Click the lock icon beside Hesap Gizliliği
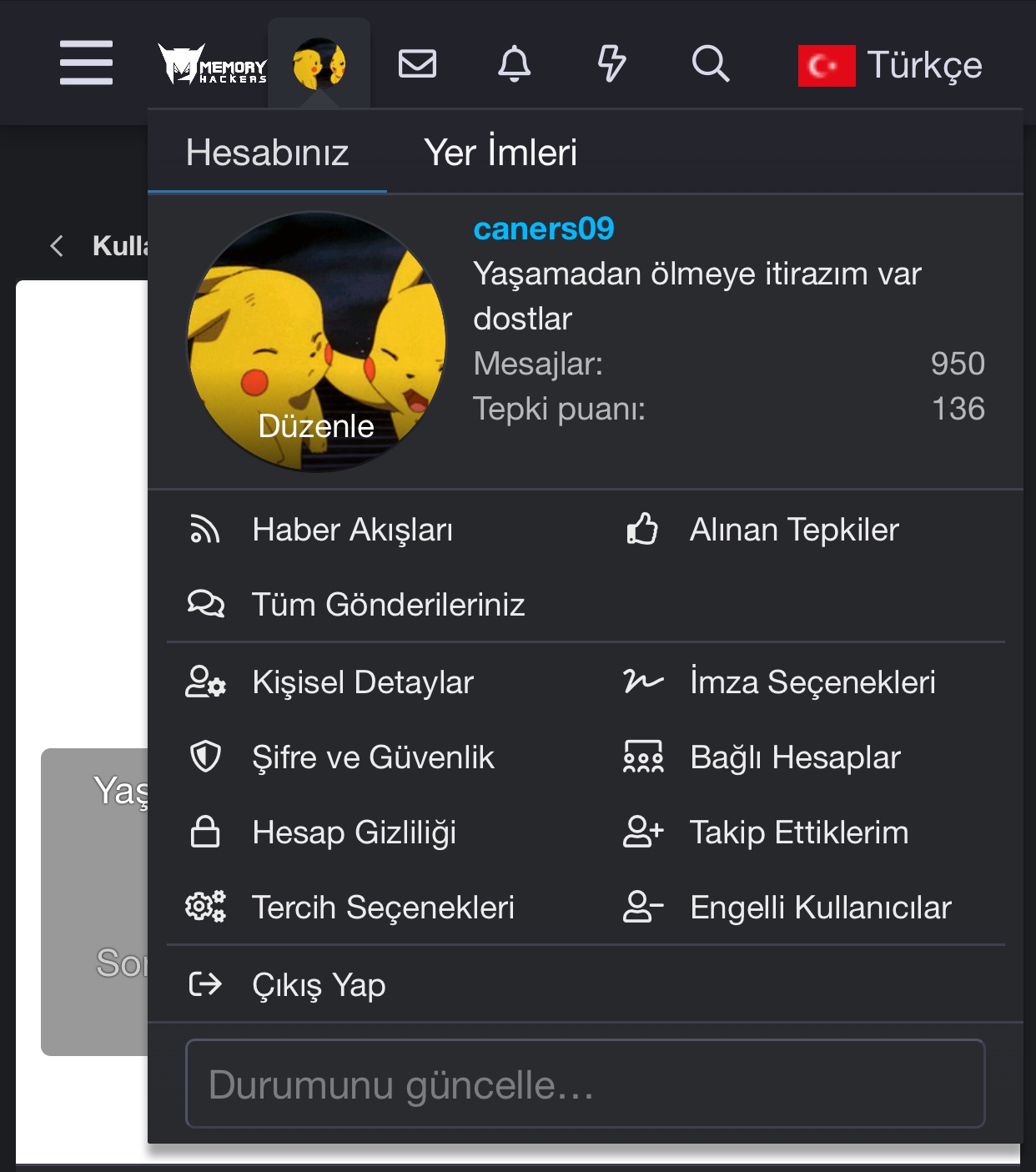The height and width of the screenshot is (1172, 1036). pos(205,832)
